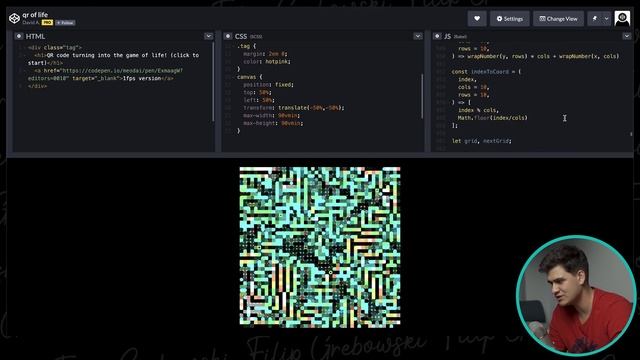
Task: Open the author name David A.
Action: (x=31, y=23)
